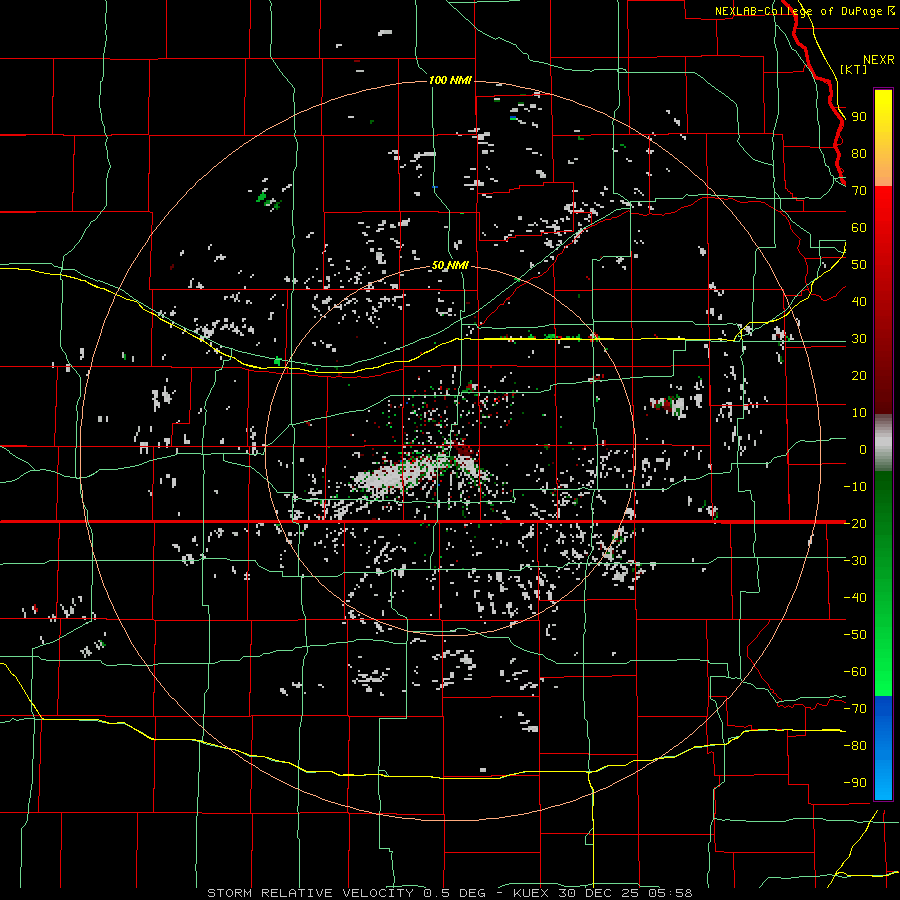Pick the blue bottom segment of color bar
This screenshot has height=900, width=900.
point(883,747)
